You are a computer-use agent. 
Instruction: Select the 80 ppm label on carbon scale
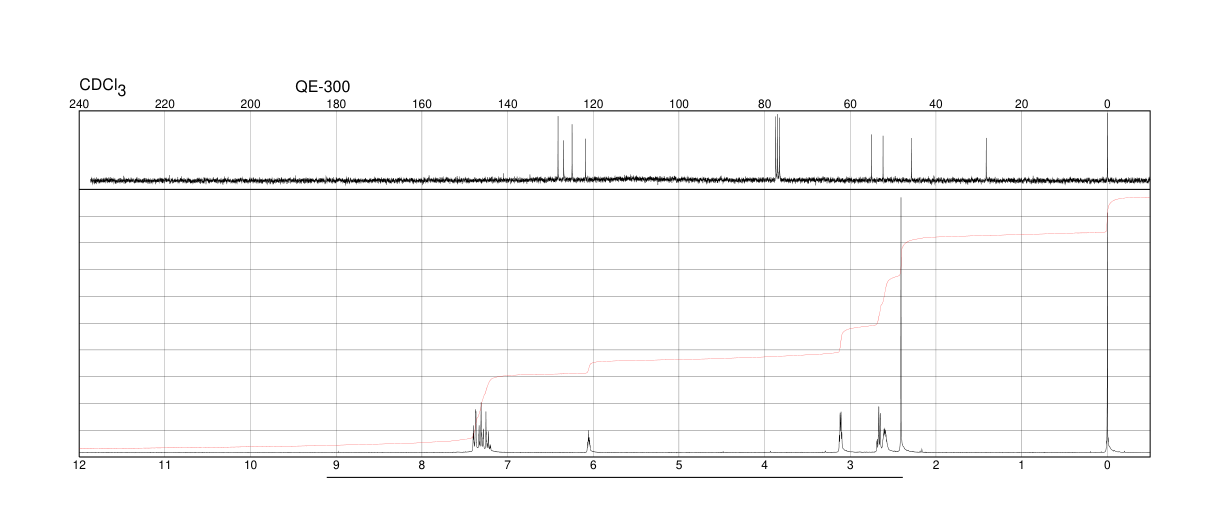[x=765, y=104]
